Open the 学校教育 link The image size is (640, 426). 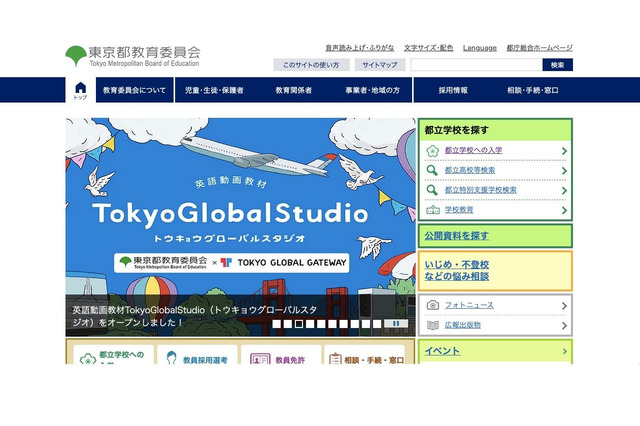pos(459,210)
